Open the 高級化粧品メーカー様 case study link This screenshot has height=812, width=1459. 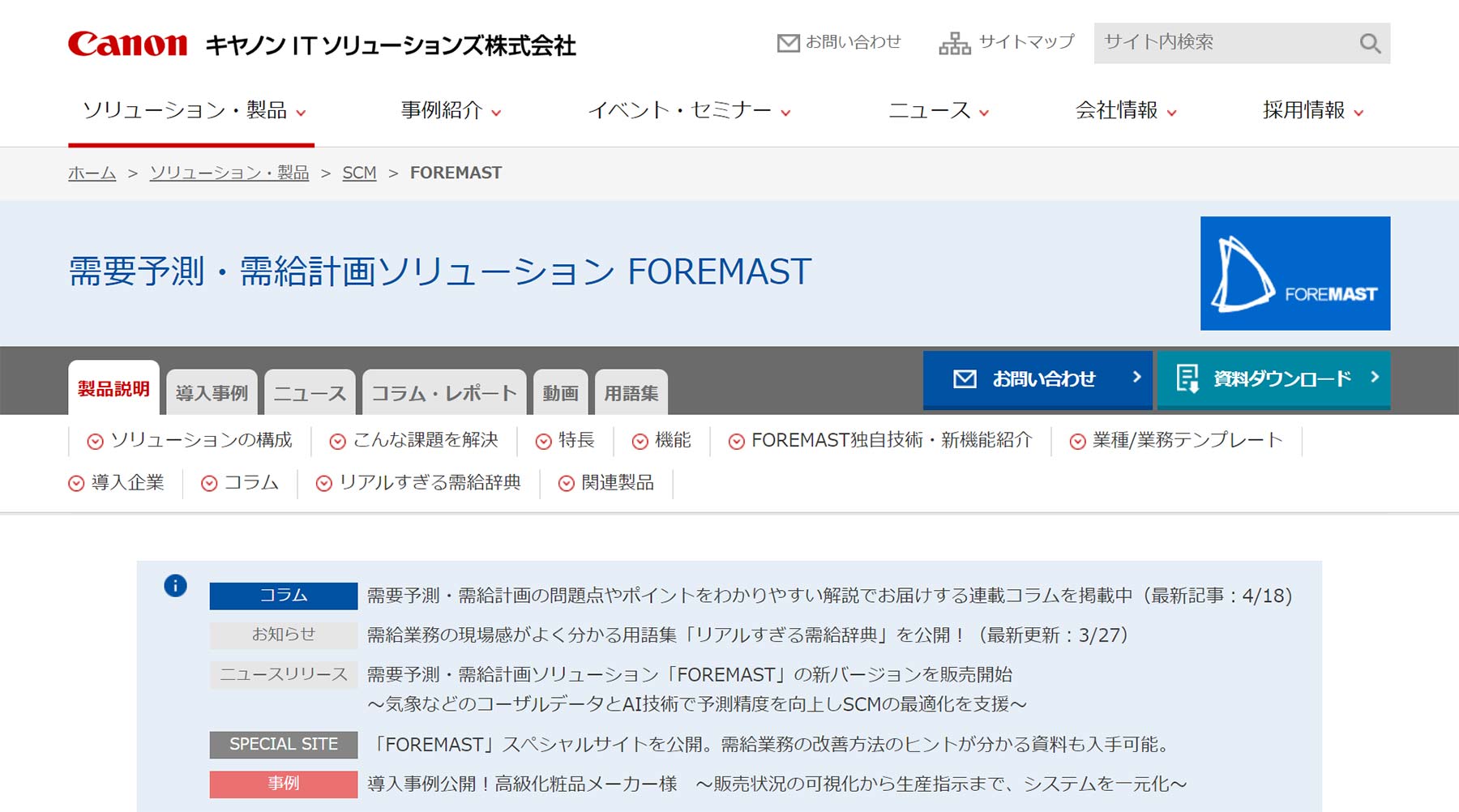pyautogui.click(x=777, y=784)
